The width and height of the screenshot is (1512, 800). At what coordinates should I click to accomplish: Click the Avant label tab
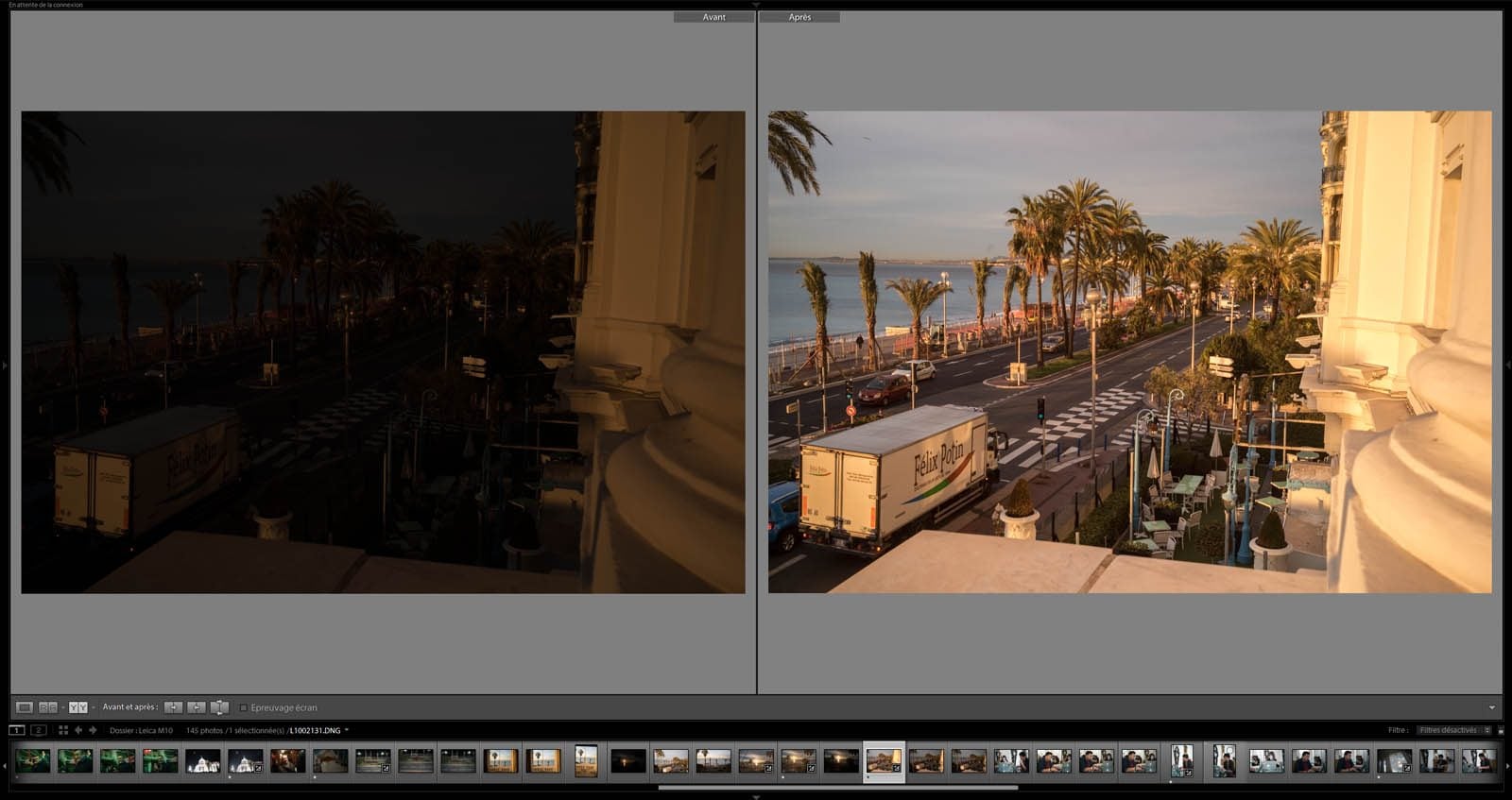713,17
